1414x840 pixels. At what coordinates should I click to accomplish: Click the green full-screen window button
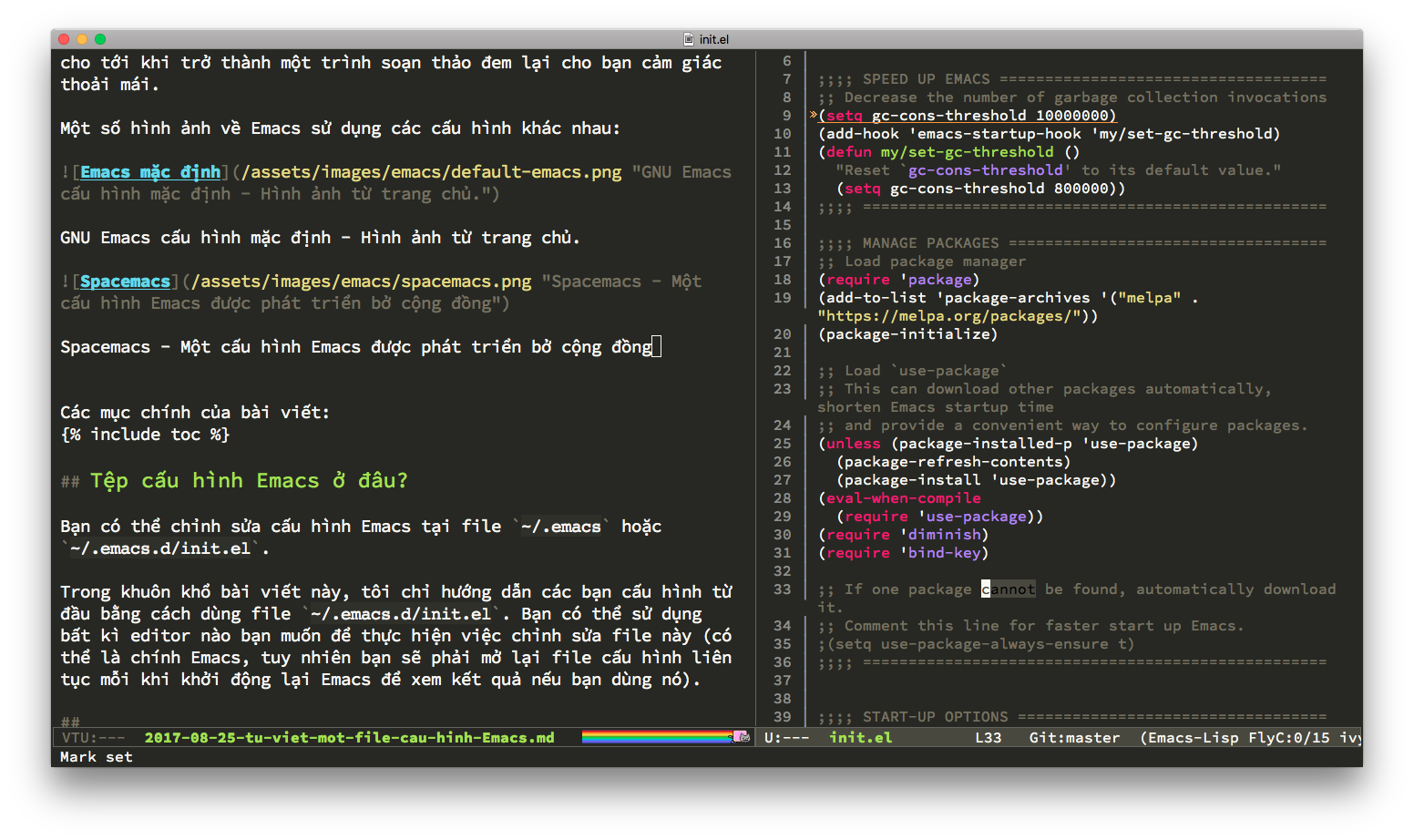tap(100, 39)
